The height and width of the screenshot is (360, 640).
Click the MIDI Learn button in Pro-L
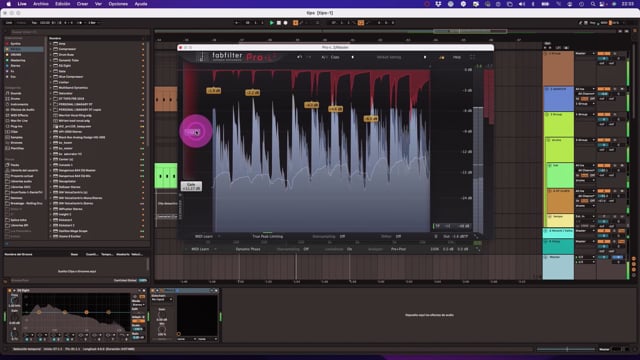click(204, 236)
